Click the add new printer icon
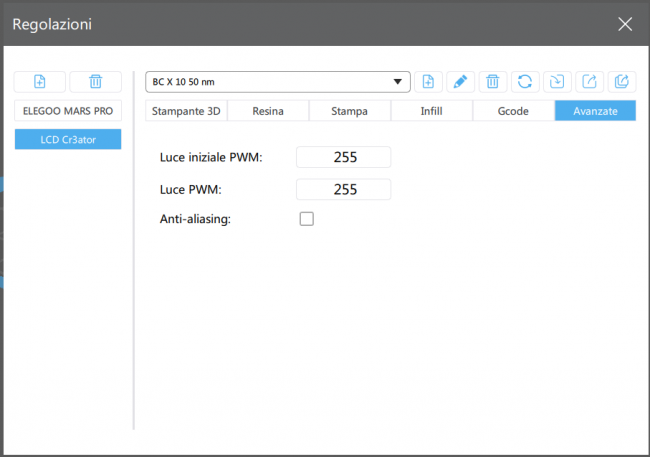 [x=40, y=82]
